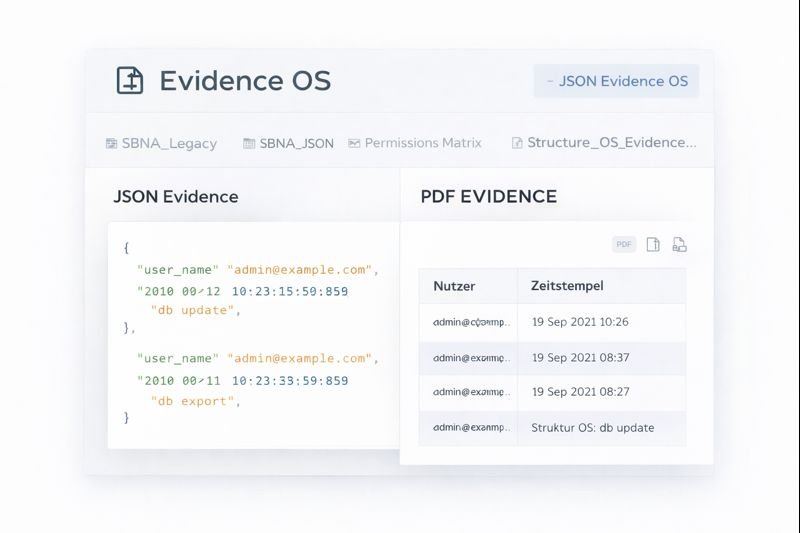Click the 19 Sep 2021 08:27 timestamp cell
This screenshot has width=800, height=533.
pyautogui.click(x=580, y=392)
